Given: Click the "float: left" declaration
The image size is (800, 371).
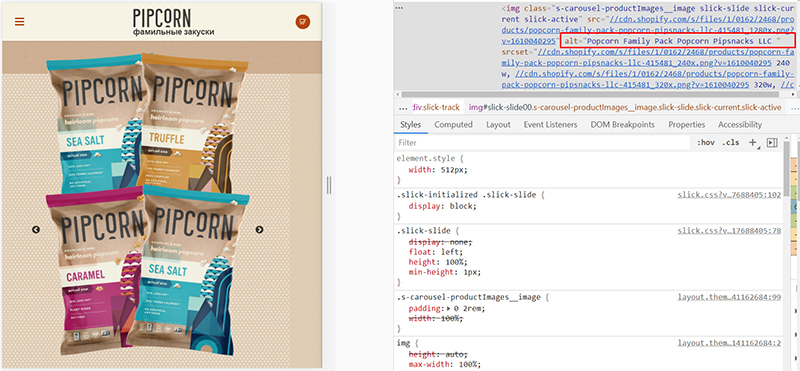Looking at the screenshot, I should (x=435, y=252).
